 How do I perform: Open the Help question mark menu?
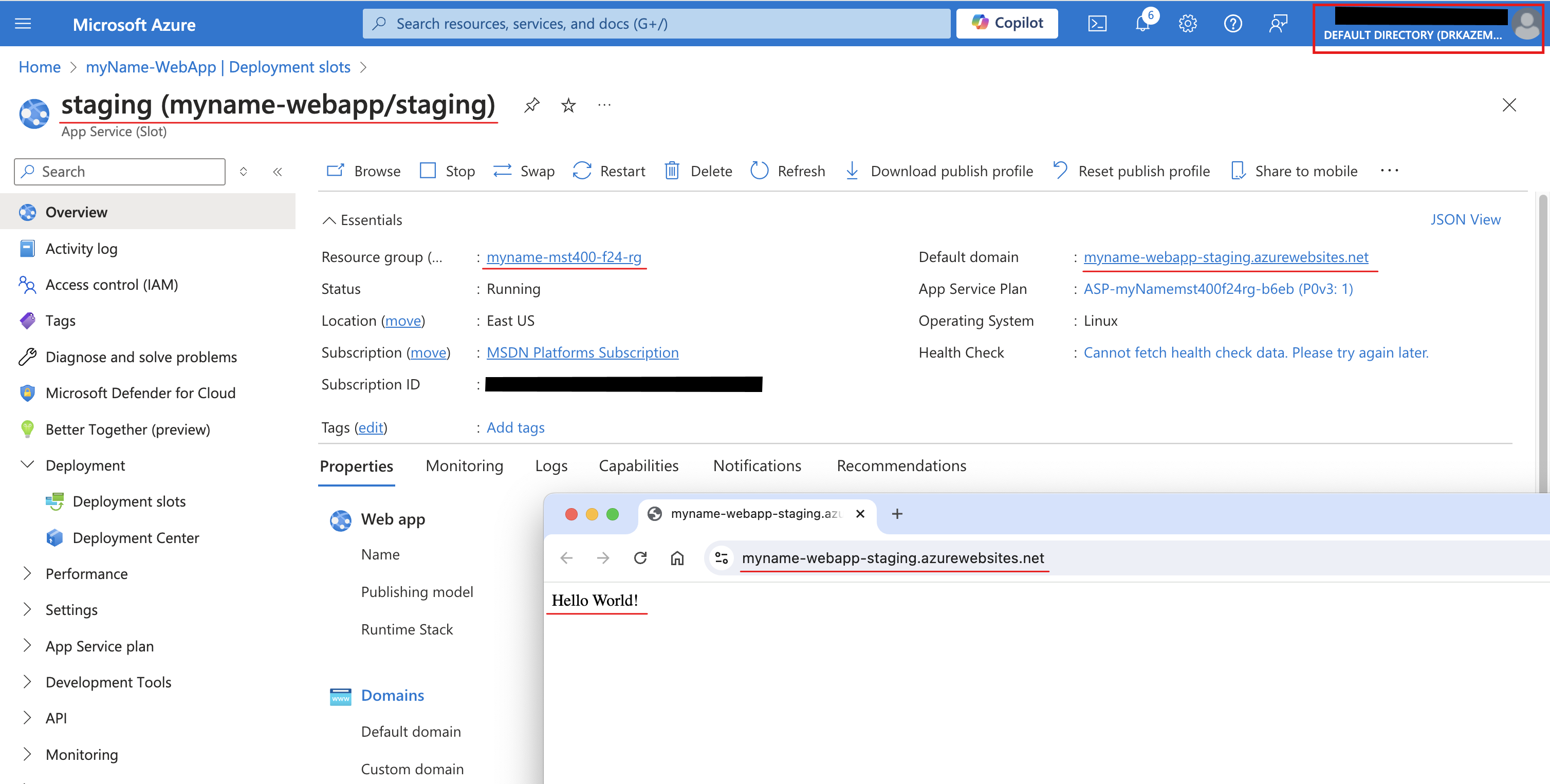pos(1233,24)
